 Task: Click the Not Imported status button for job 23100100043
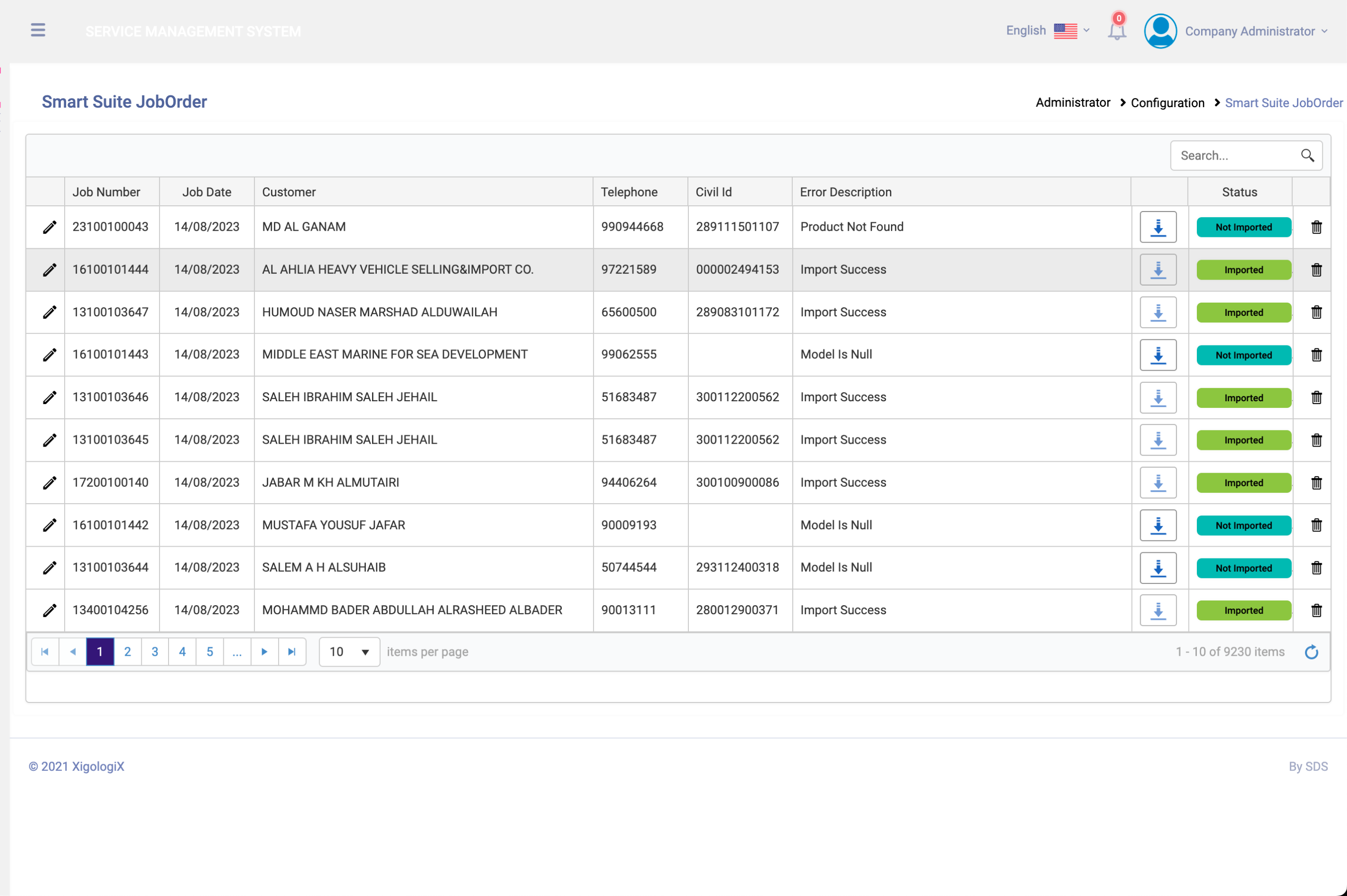point(1244,226)
